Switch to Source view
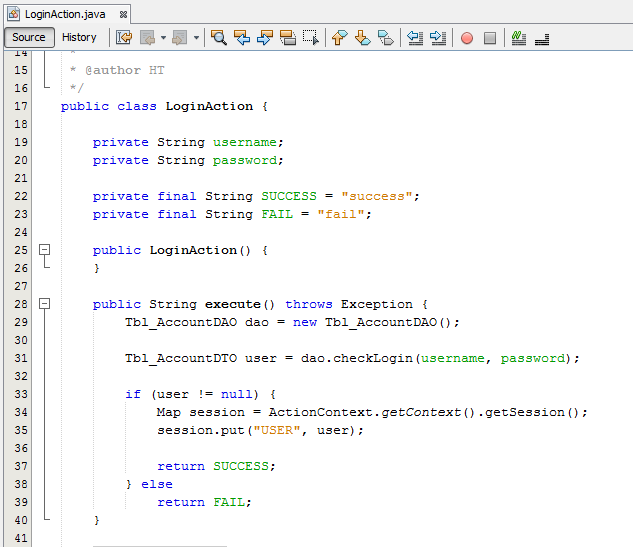This screenshot has height=547, width=633. (29, 37)
